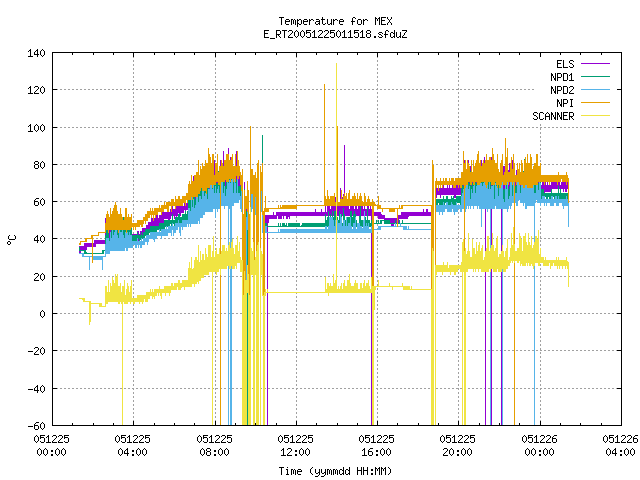Click the yellow SCANNER legend line
This screenshot has height=480, width=640.
596,116
